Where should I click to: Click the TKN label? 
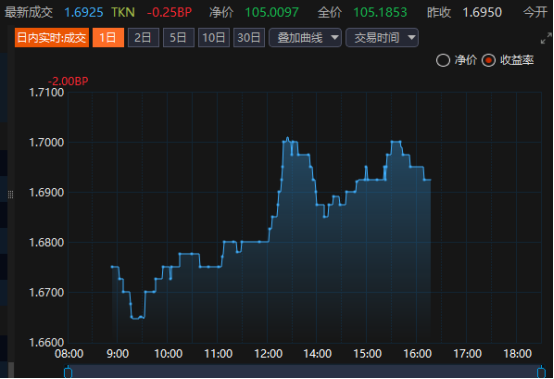[123, 13]
